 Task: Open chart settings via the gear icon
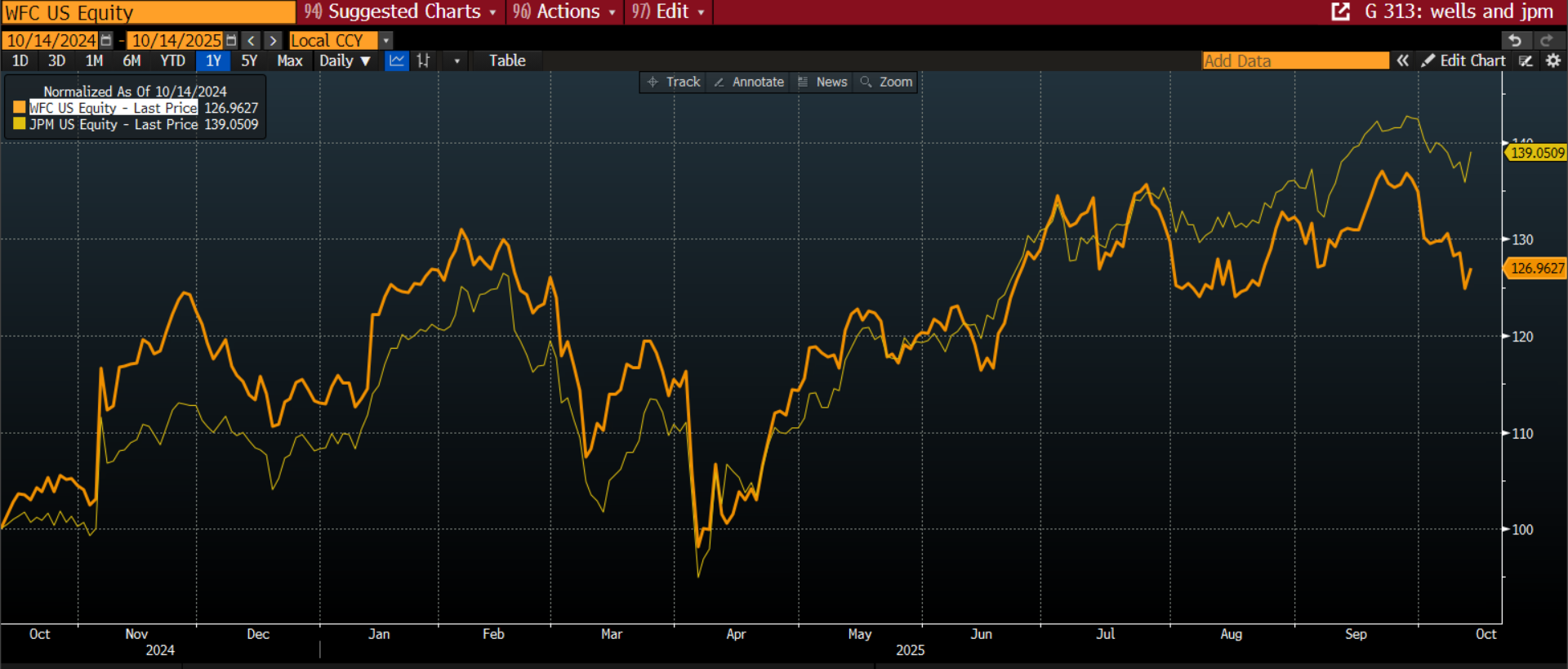tap(1552, 60)
